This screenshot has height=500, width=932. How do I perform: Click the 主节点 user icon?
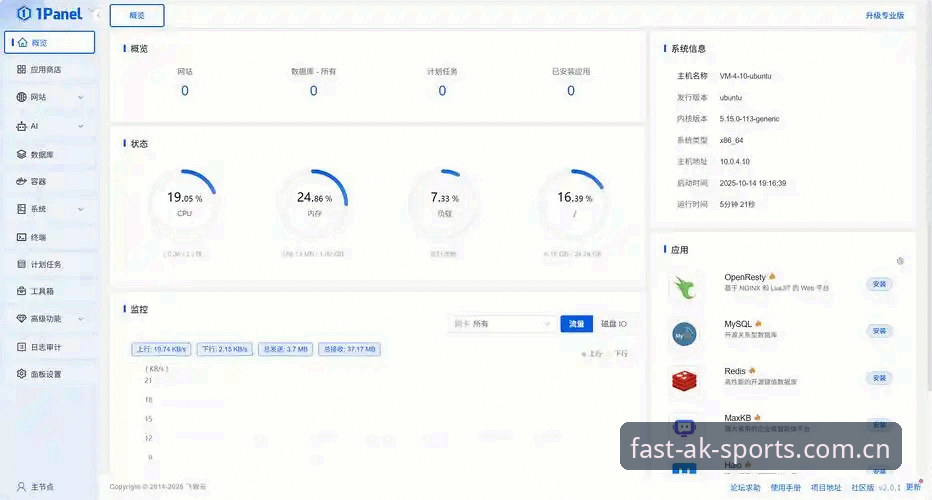[x=21, y=486]
